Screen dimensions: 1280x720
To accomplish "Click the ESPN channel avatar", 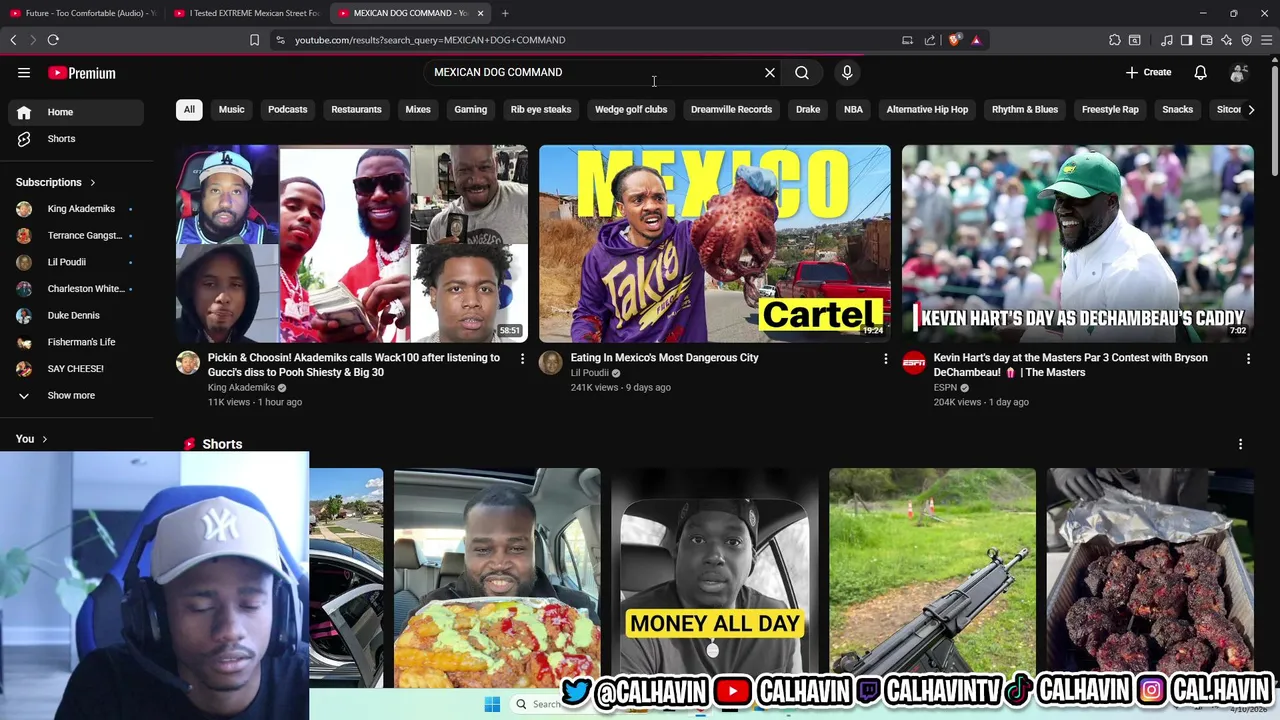I will click(x=914, y=363).
